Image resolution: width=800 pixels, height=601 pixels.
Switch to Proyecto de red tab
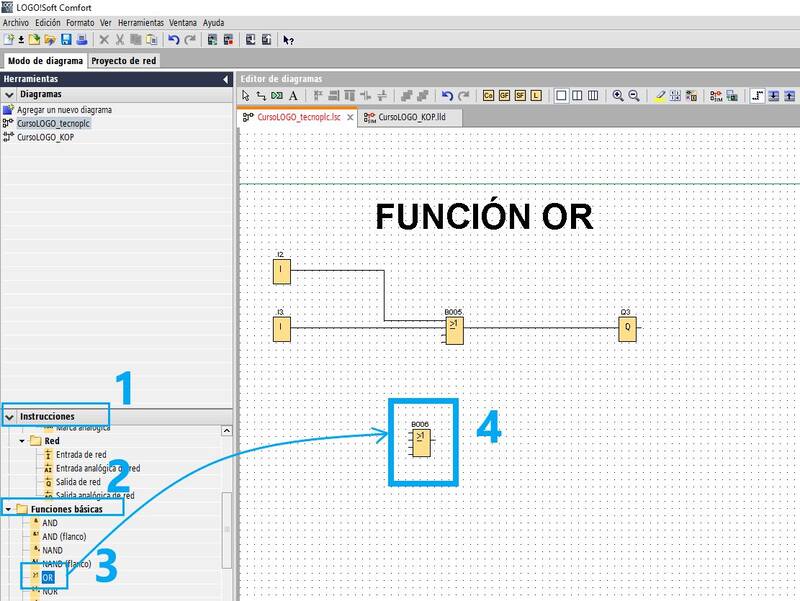[x=123, y=60]
